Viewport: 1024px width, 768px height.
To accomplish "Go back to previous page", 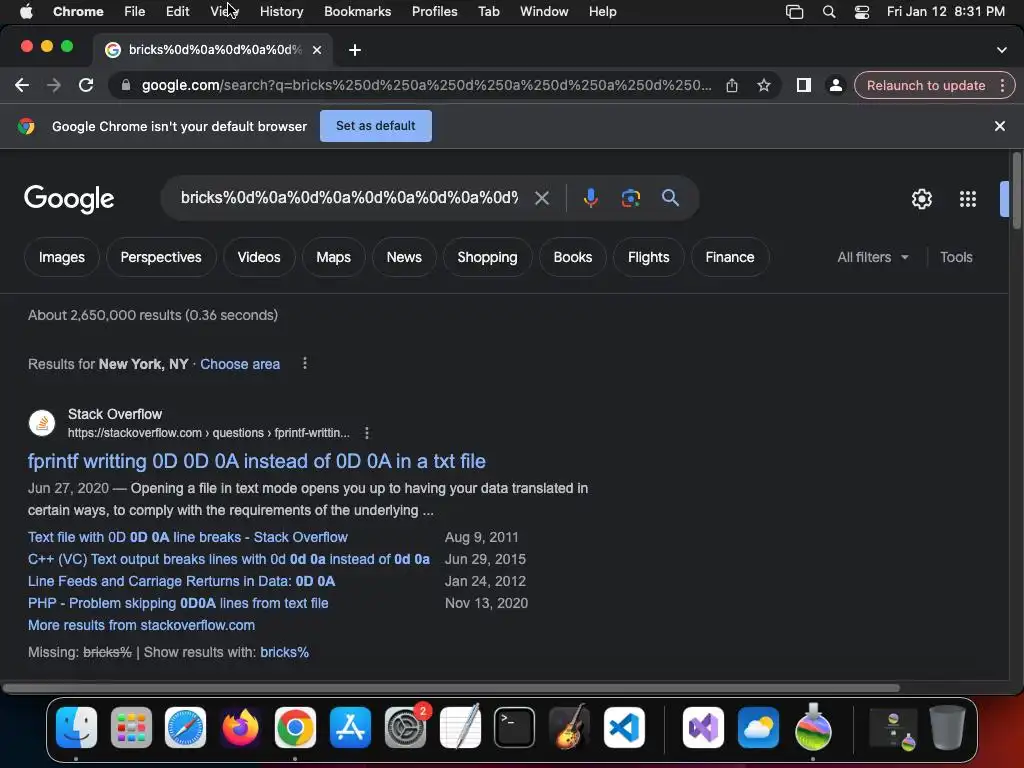I will [x=22, y=85].
